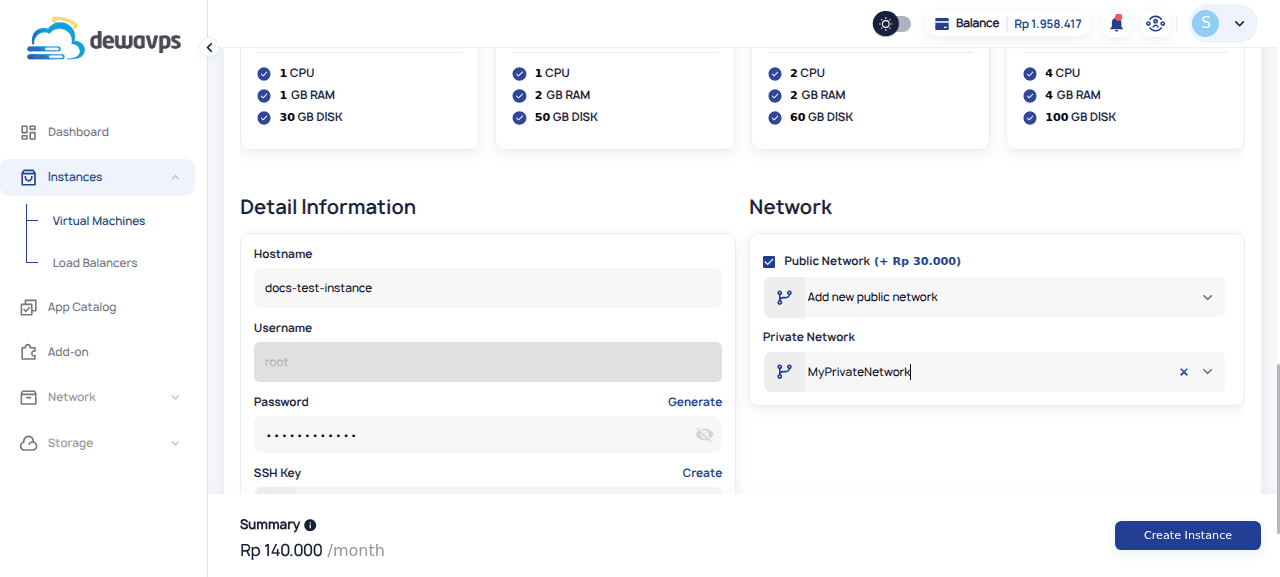
Task: Show password with the eye icon
Action: 704,435
